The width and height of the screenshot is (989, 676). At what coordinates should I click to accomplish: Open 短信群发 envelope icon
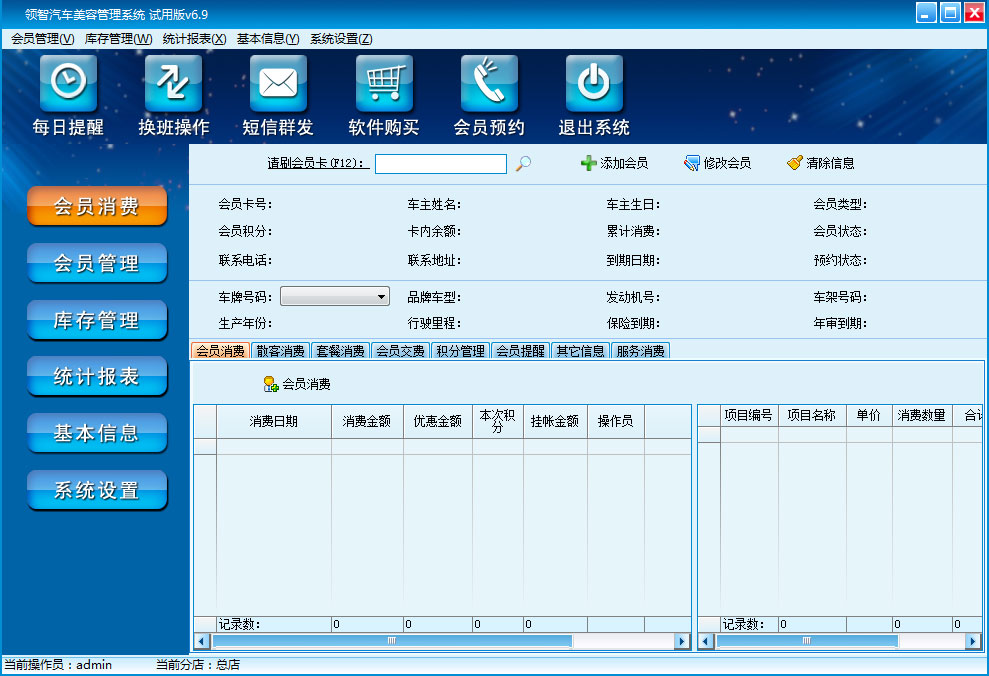(278, 83)
